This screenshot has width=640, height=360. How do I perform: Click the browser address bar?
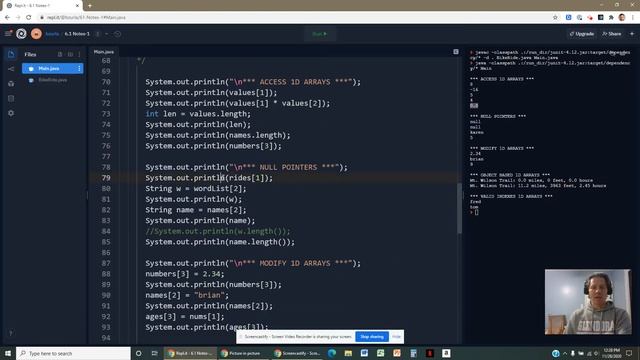(294, 18)
